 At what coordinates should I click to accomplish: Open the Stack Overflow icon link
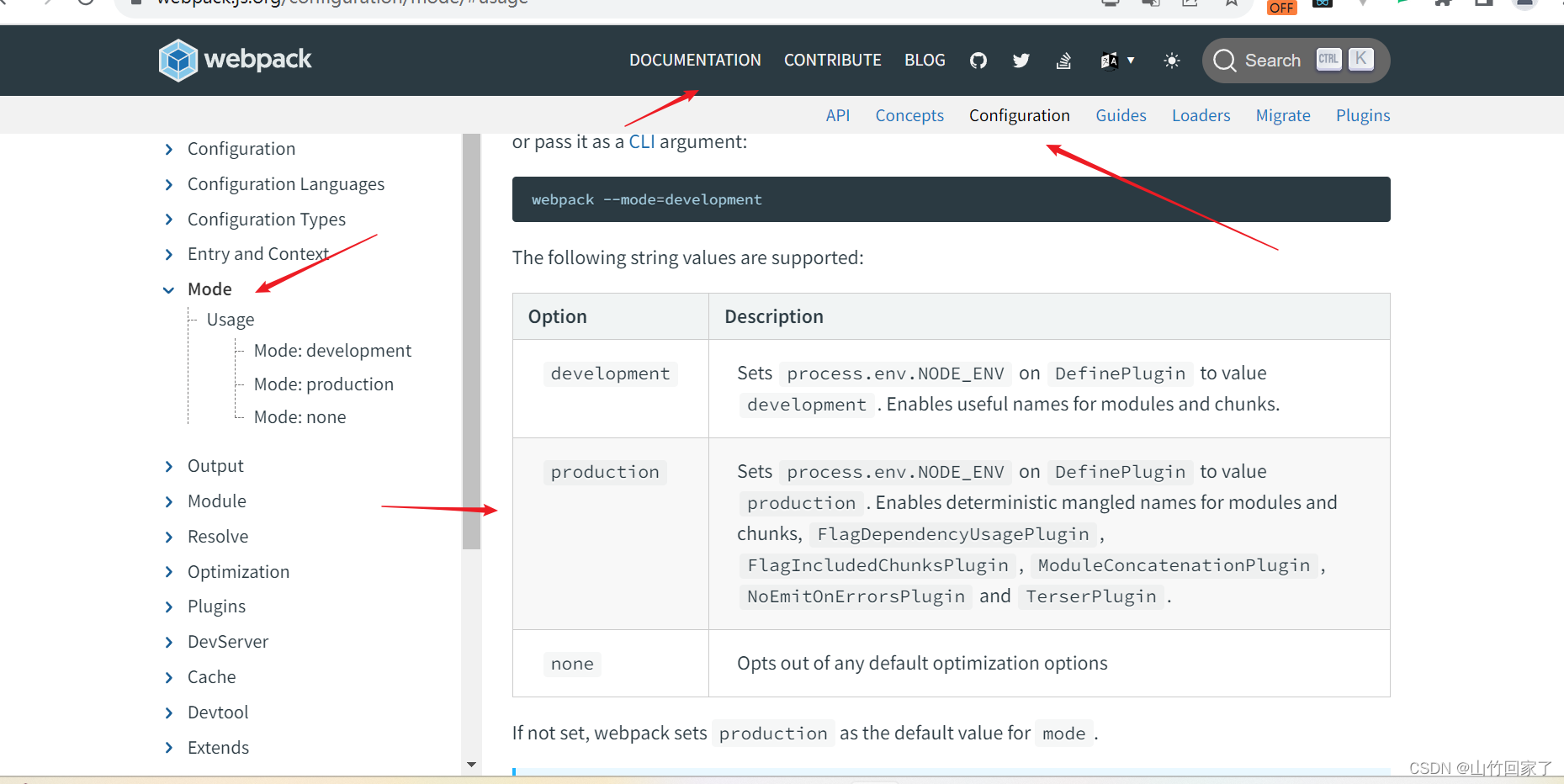coord(1063,61)
